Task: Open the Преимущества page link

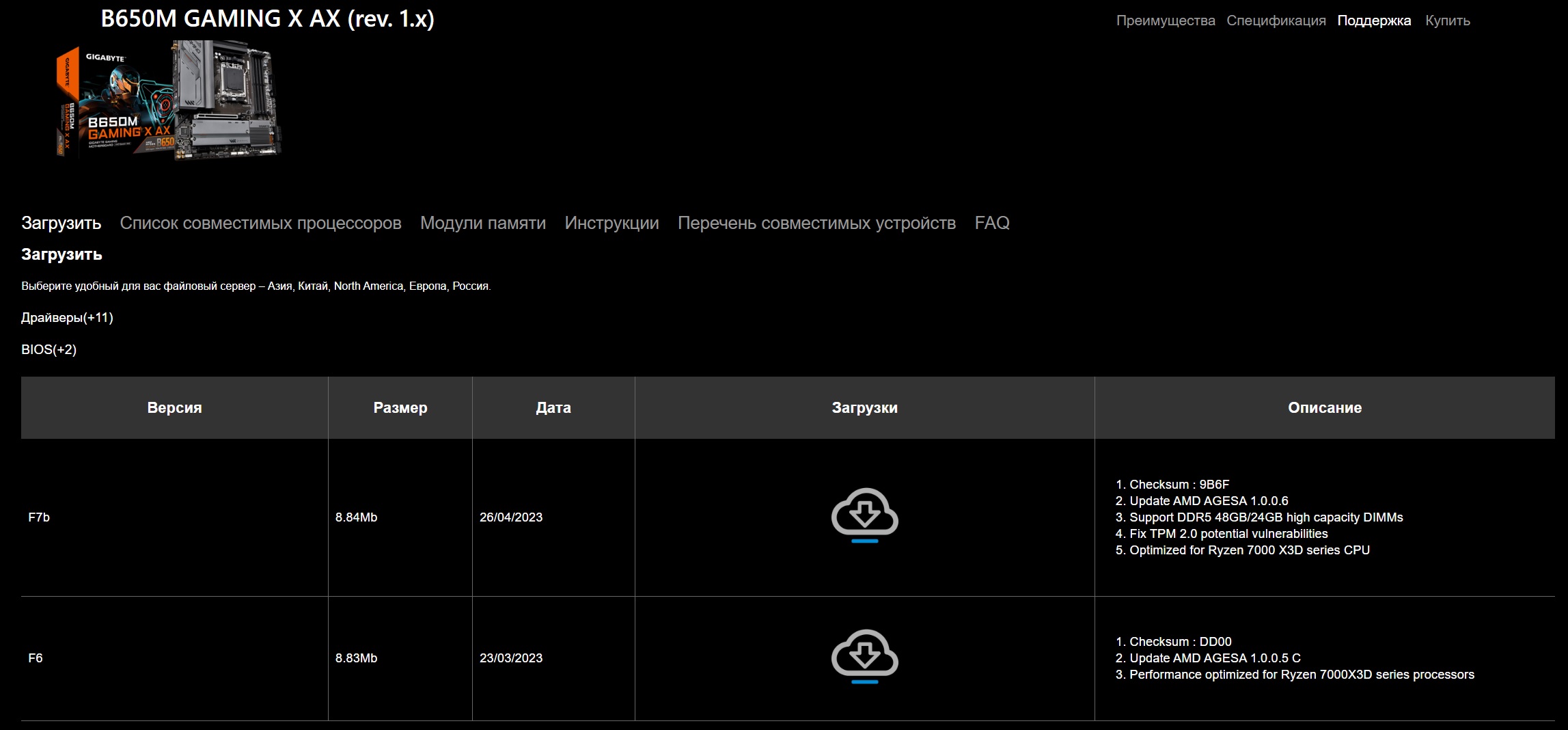Action: click(x=1166, y=21)
